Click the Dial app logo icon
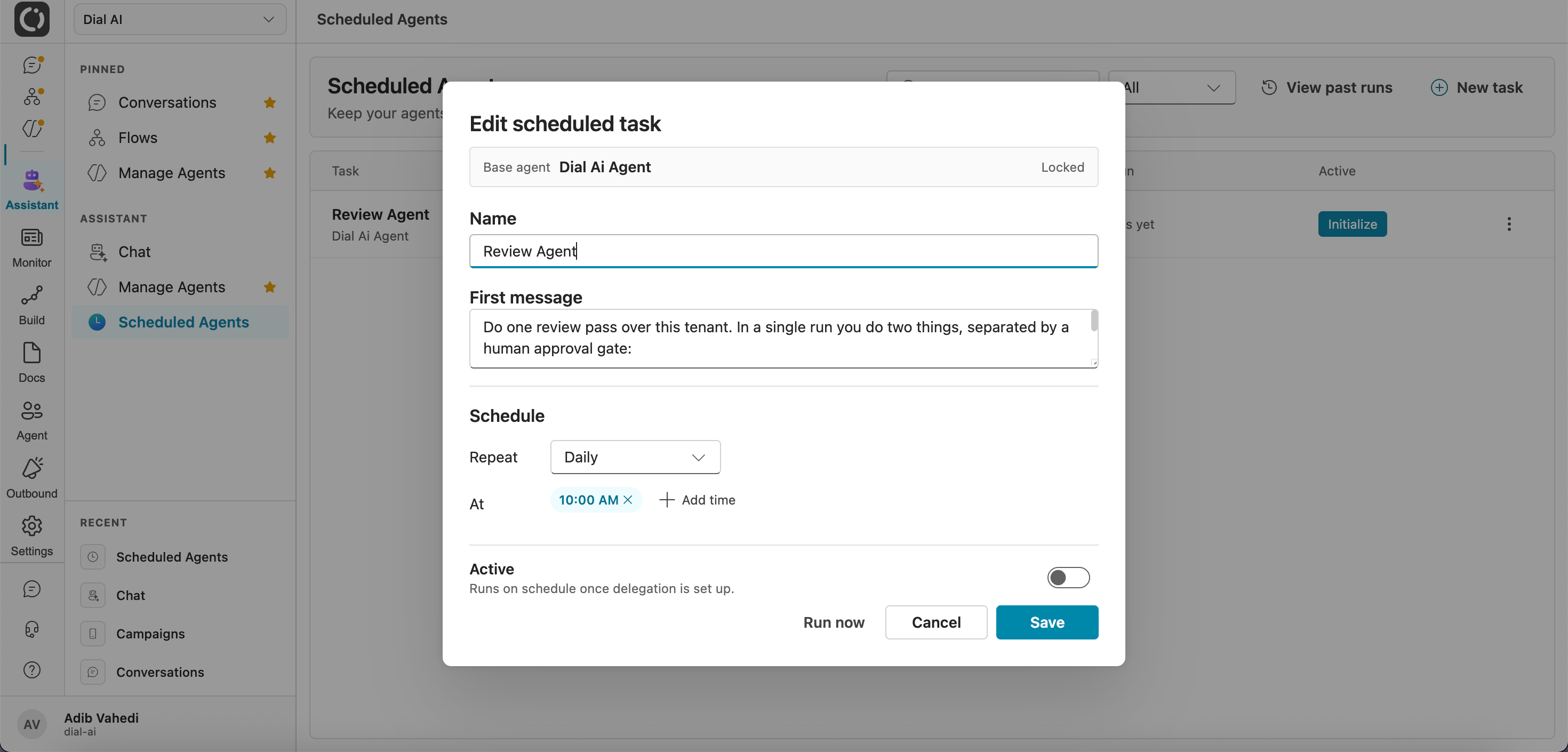This screenshot has height=752, width=1568. [x=31, y=20]
